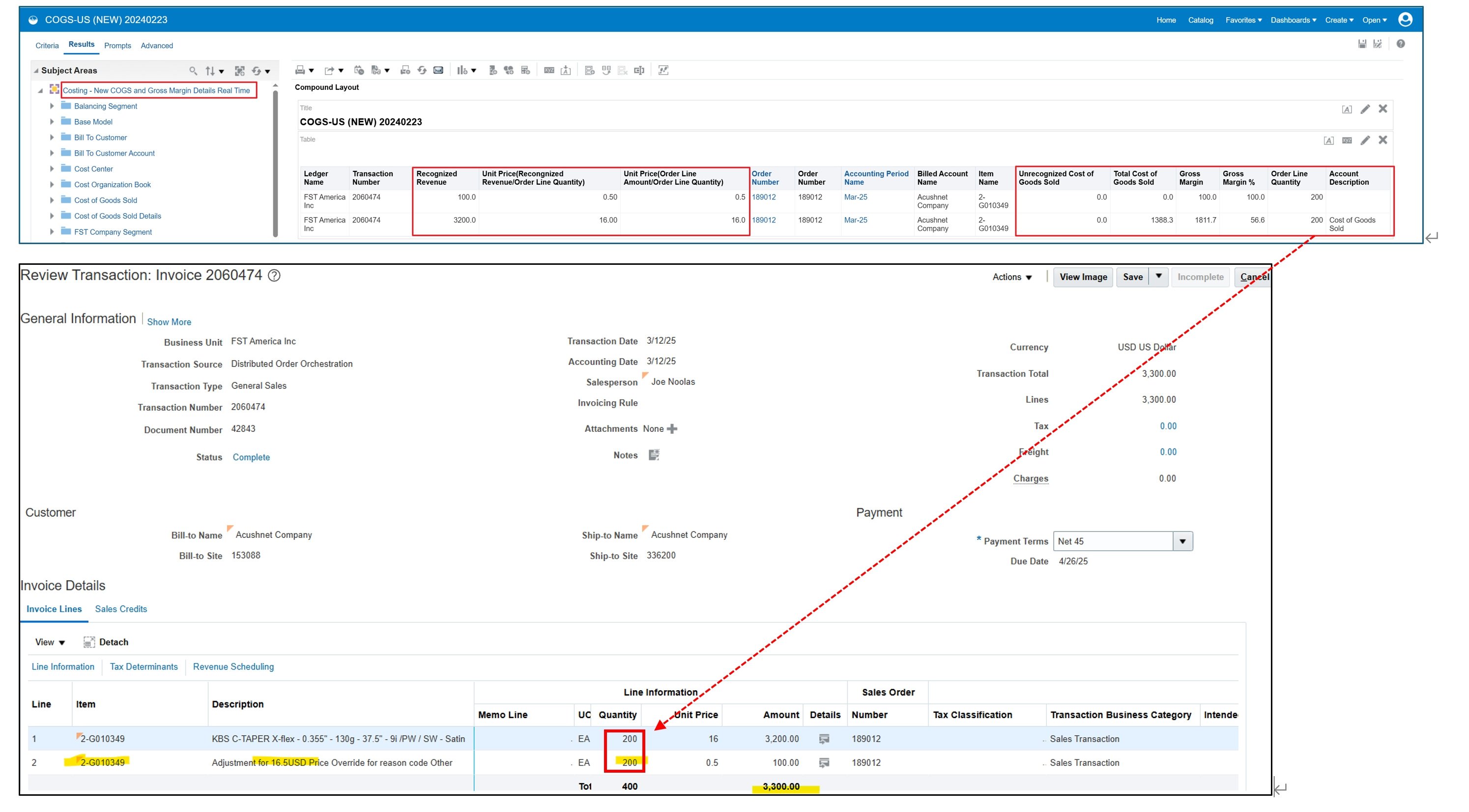This screenshot has height=812, width=1469.
Task: Expand the Balancing Segment folder
Action: (51, 106)
